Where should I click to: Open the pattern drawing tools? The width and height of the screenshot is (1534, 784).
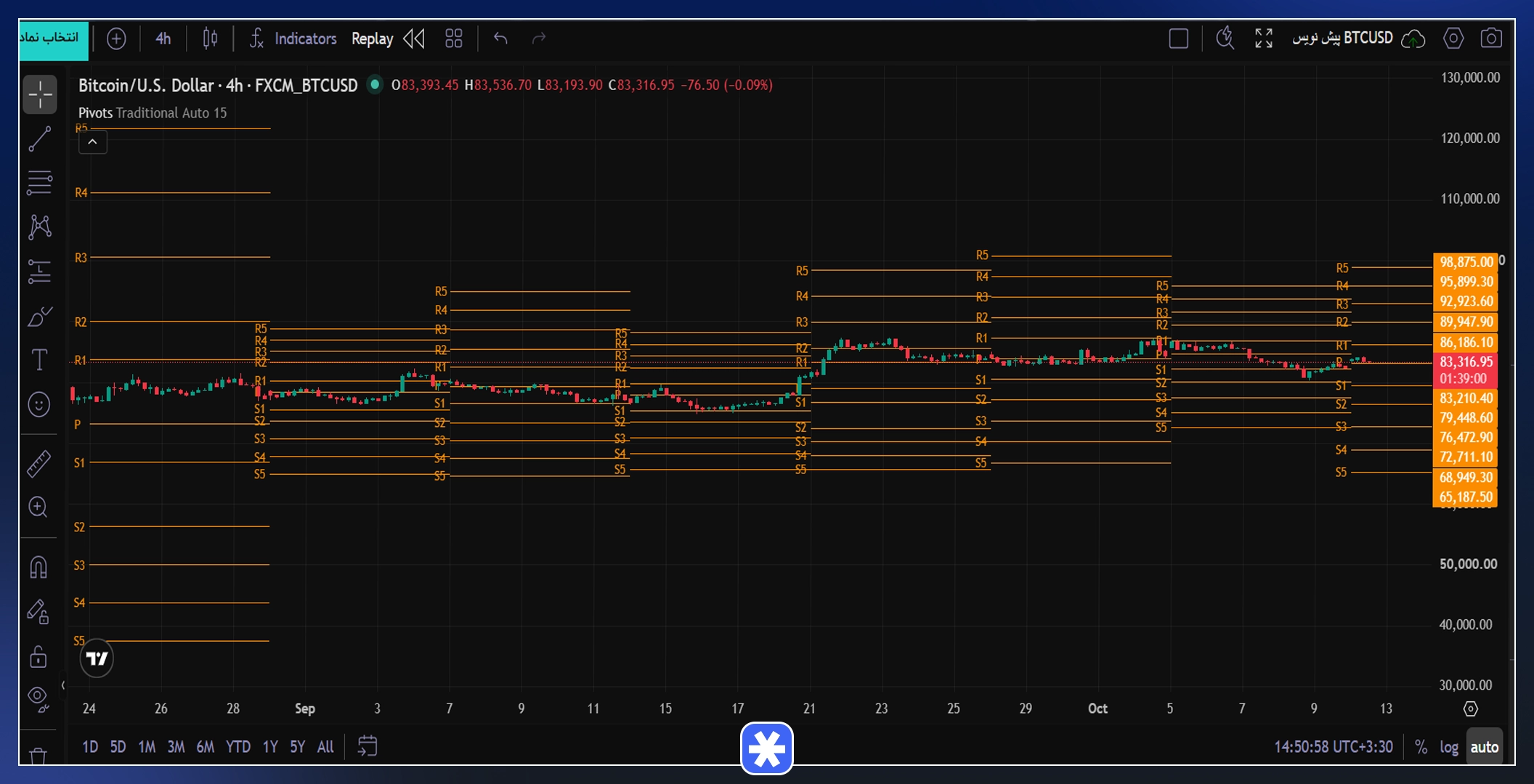pyautogui.click(x=40, y=227)
